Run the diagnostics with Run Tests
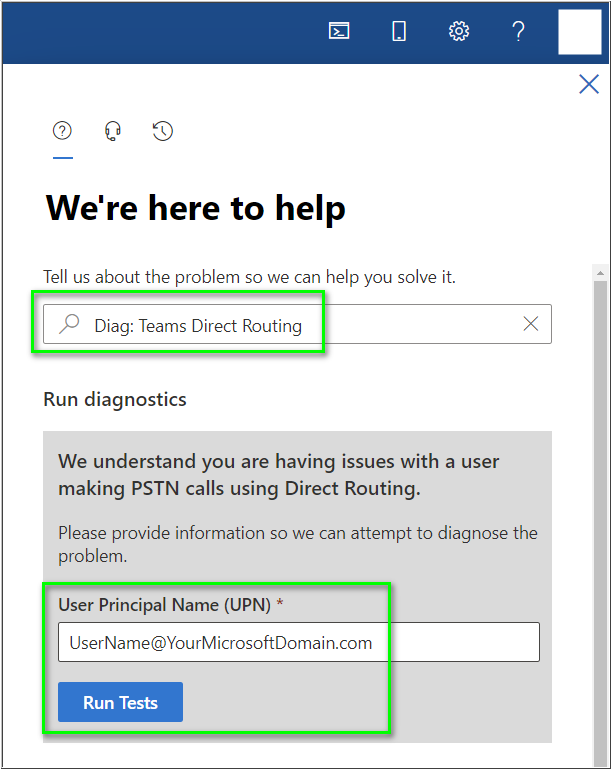611x769 pixels. tap(120, 702)
